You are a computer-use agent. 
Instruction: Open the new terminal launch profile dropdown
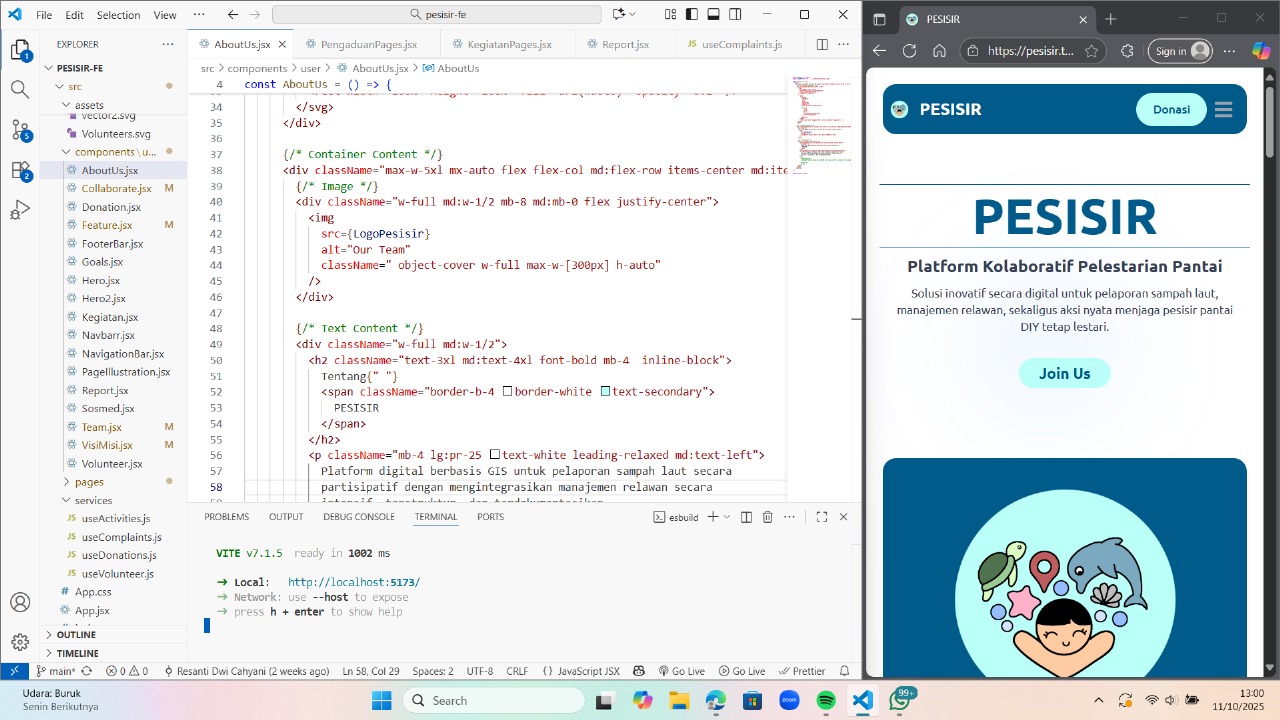727,517
